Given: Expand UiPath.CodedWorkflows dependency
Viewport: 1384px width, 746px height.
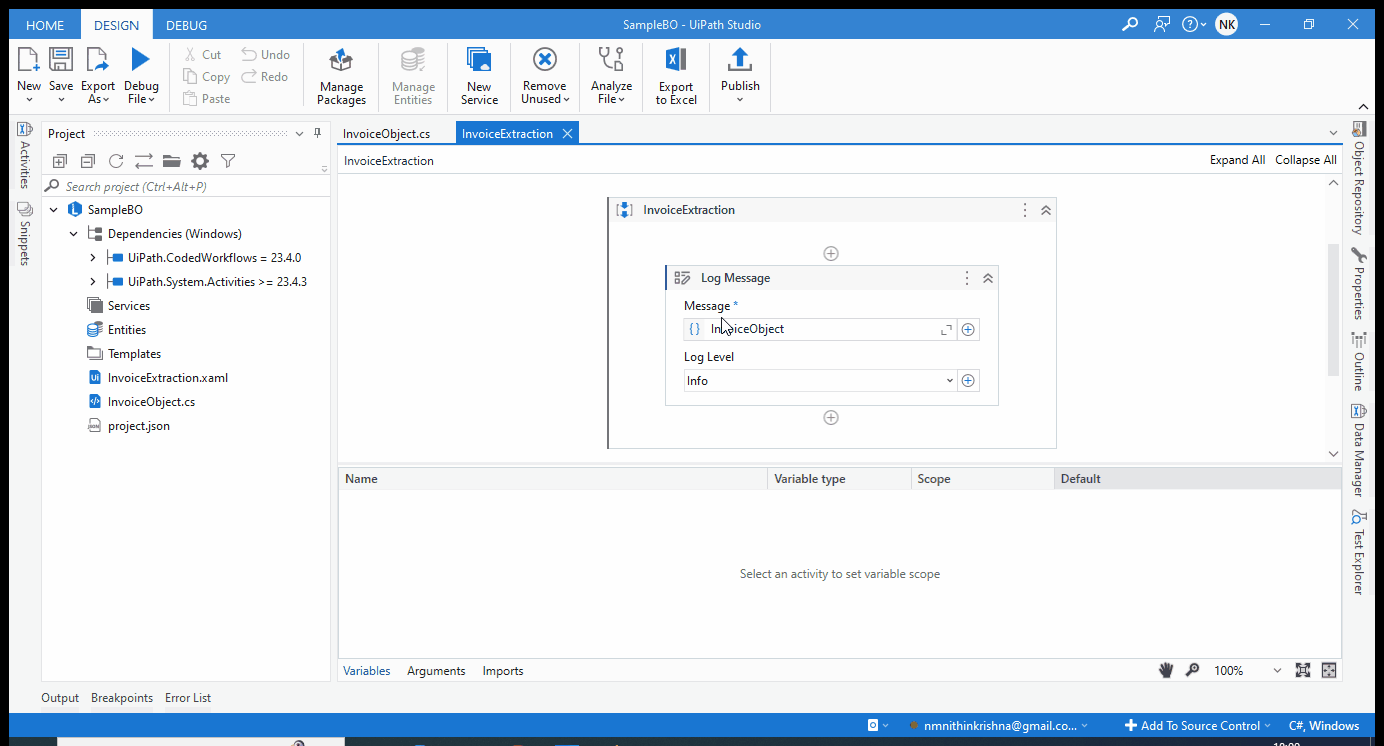Looking at the screenshot, I should point(93,258).
